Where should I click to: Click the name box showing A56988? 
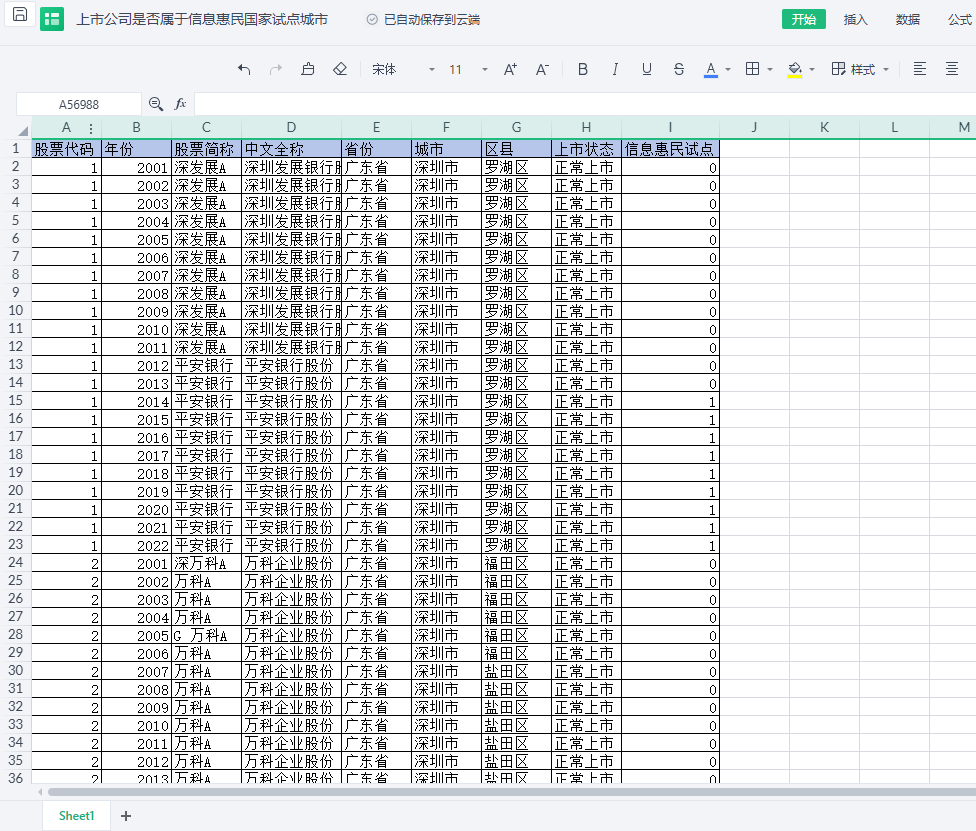(x=79, y=104)
